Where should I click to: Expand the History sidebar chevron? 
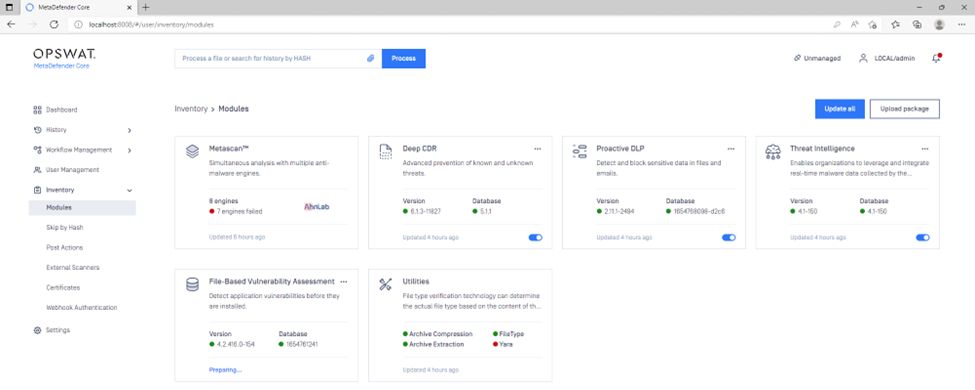pyautogui.click(x=129, y=130)
